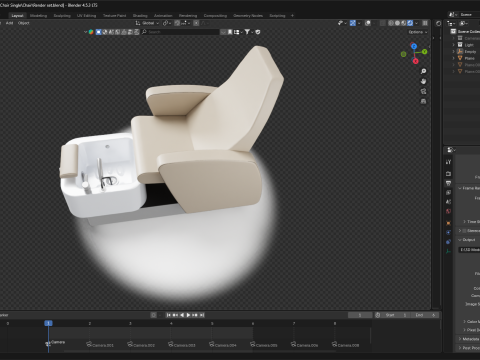This screenshot has width=480, height=360.
Task: Open the Render properties tab icon
Action: (448, 174)
